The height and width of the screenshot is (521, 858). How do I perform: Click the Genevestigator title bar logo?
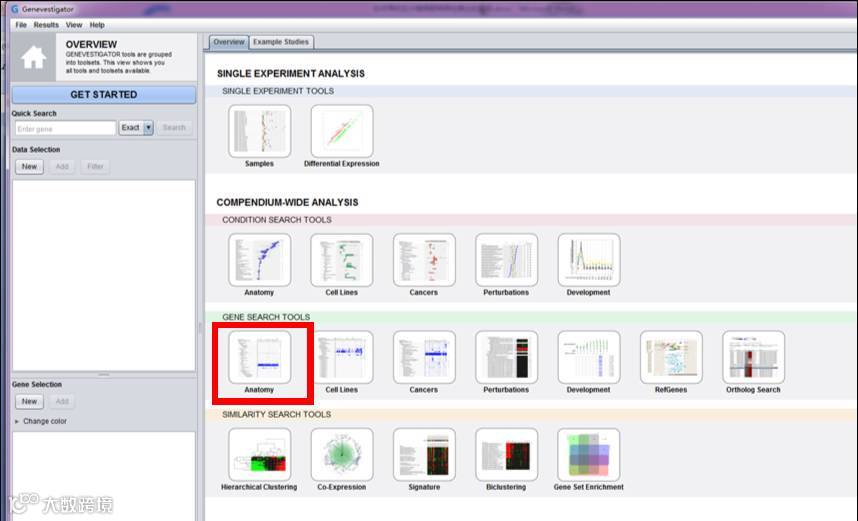click(15, 9)
